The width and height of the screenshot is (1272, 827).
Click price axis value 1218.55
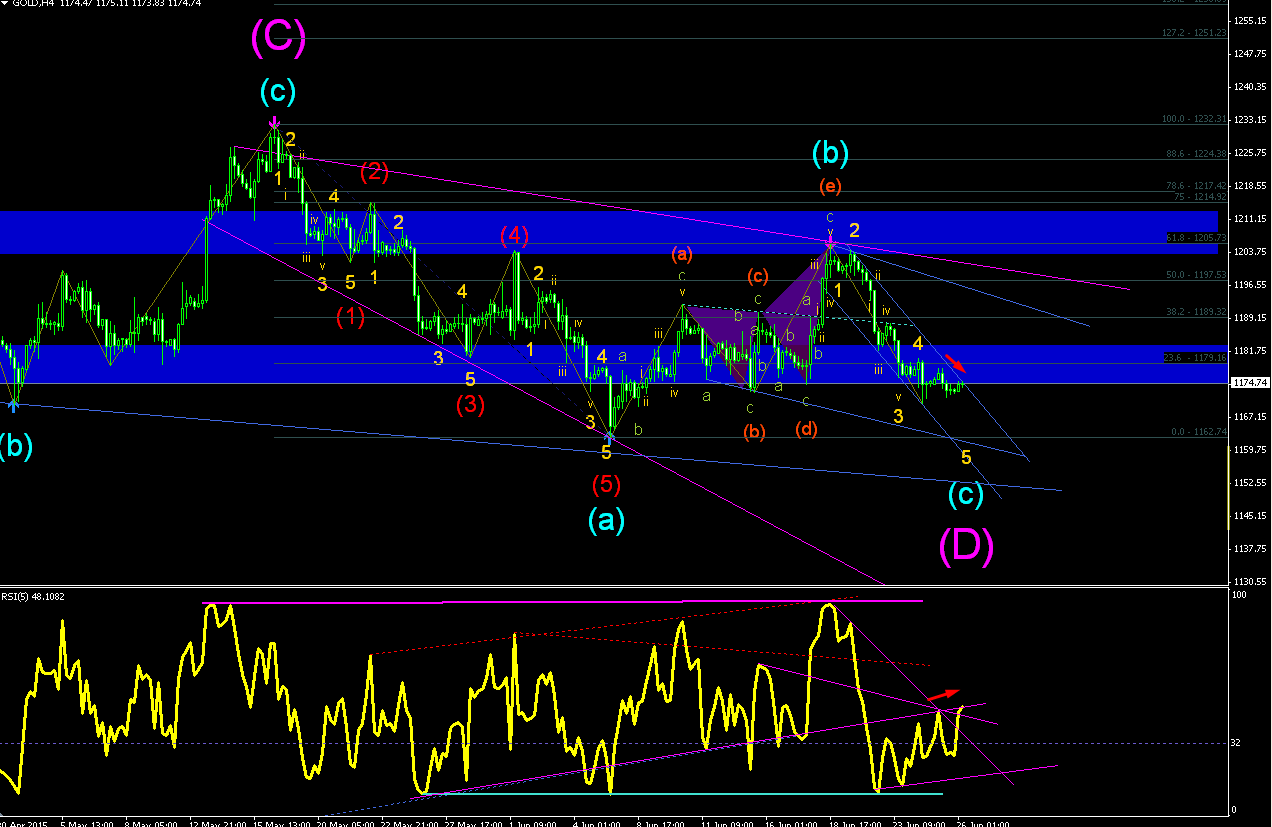[x=1250, y=186]
